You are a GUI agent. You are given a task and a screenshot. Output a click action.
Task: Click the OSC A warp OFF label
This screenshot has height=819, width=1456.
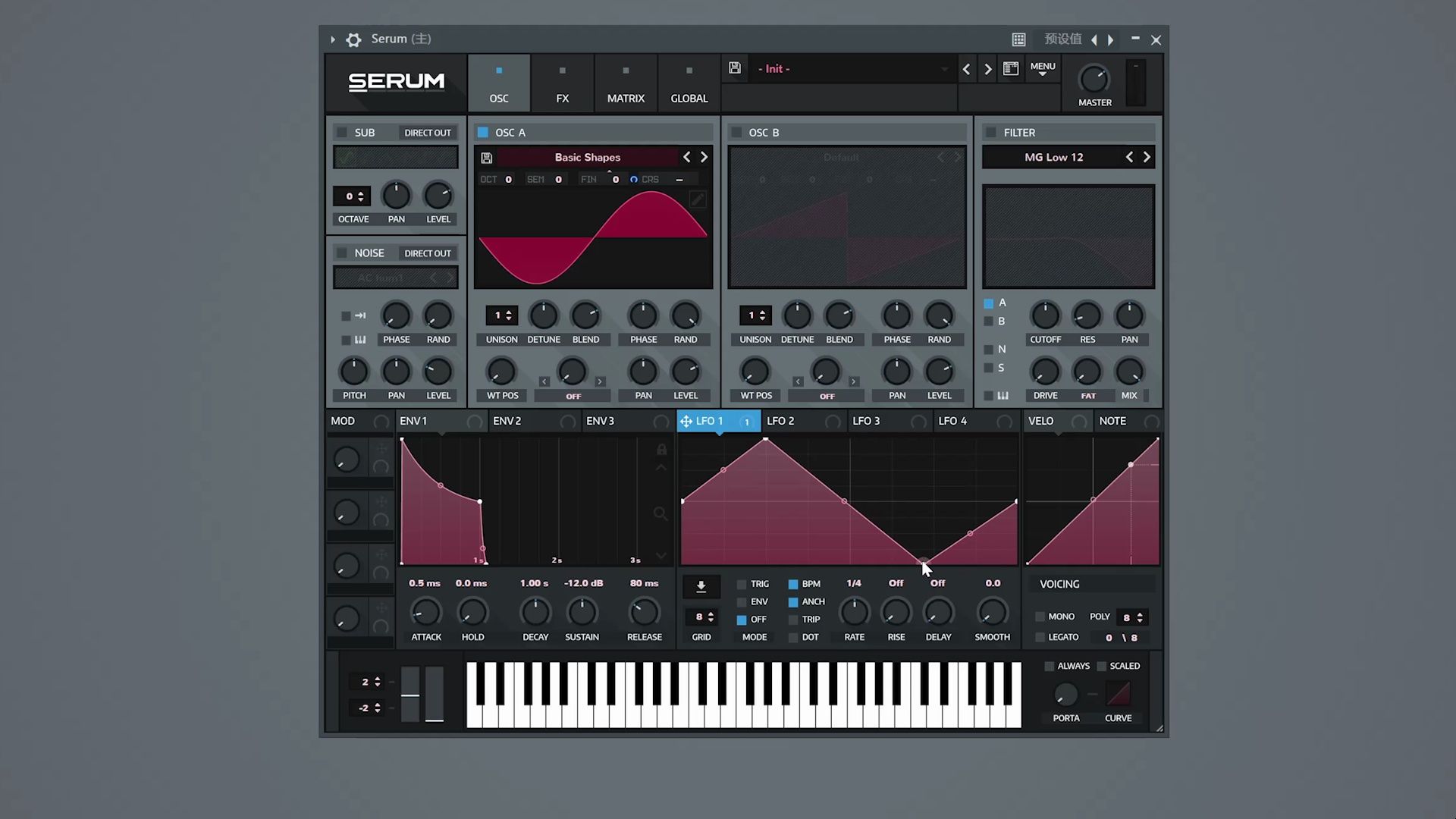coord(573,396)
